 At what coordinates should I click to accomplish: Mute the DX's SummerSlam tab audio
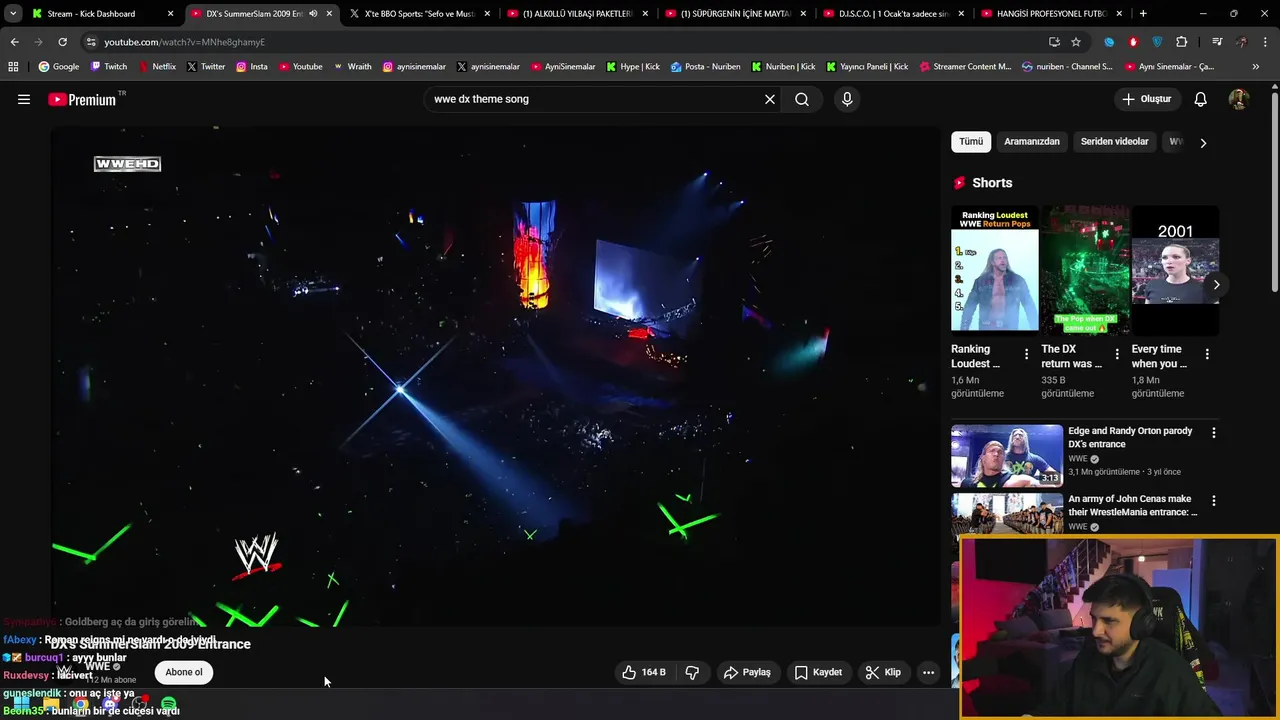[313, 14]
